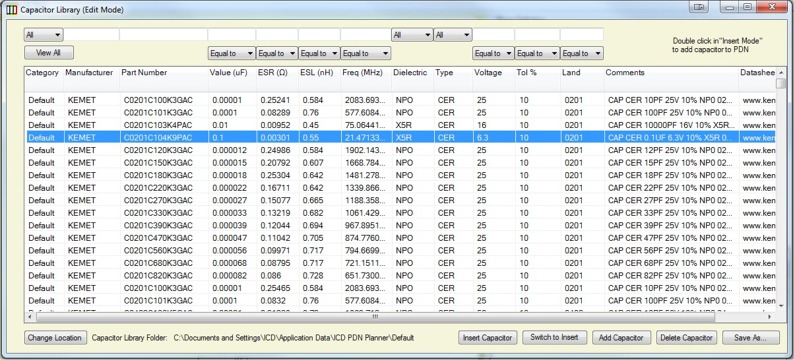Viewport: 794px width, 360px height.
Task: Click the ESR value 0.00952
Action: [275, 125]
